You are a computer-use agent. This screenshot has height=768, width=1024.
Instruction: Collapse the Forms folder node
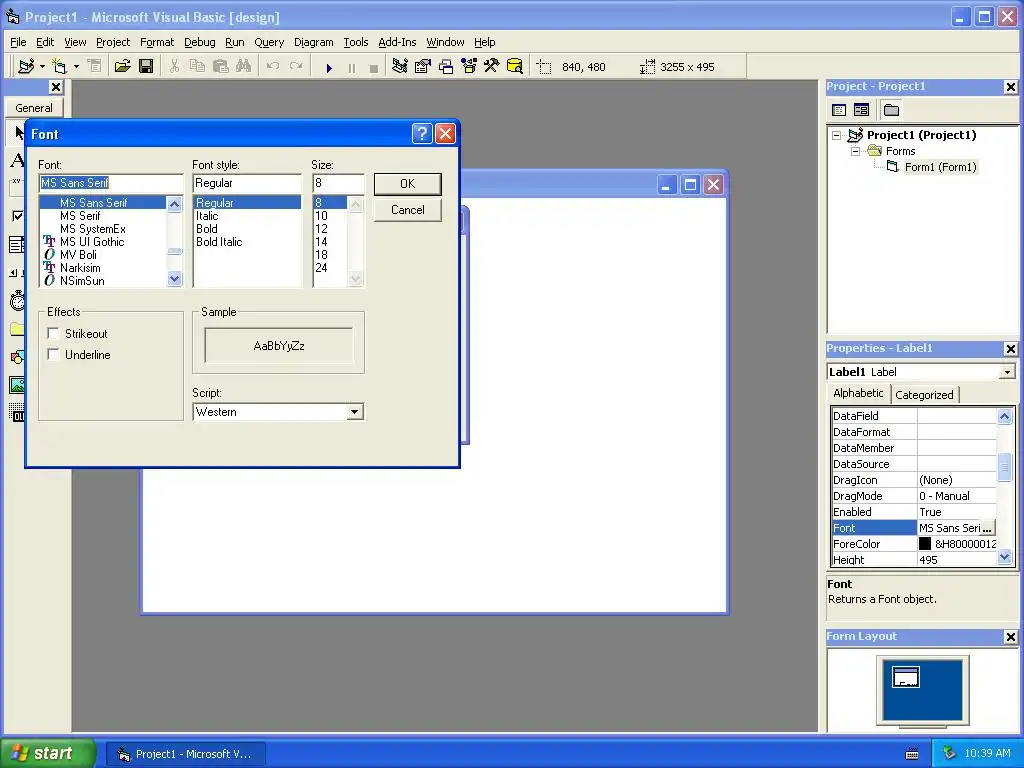tap(855, 151)
